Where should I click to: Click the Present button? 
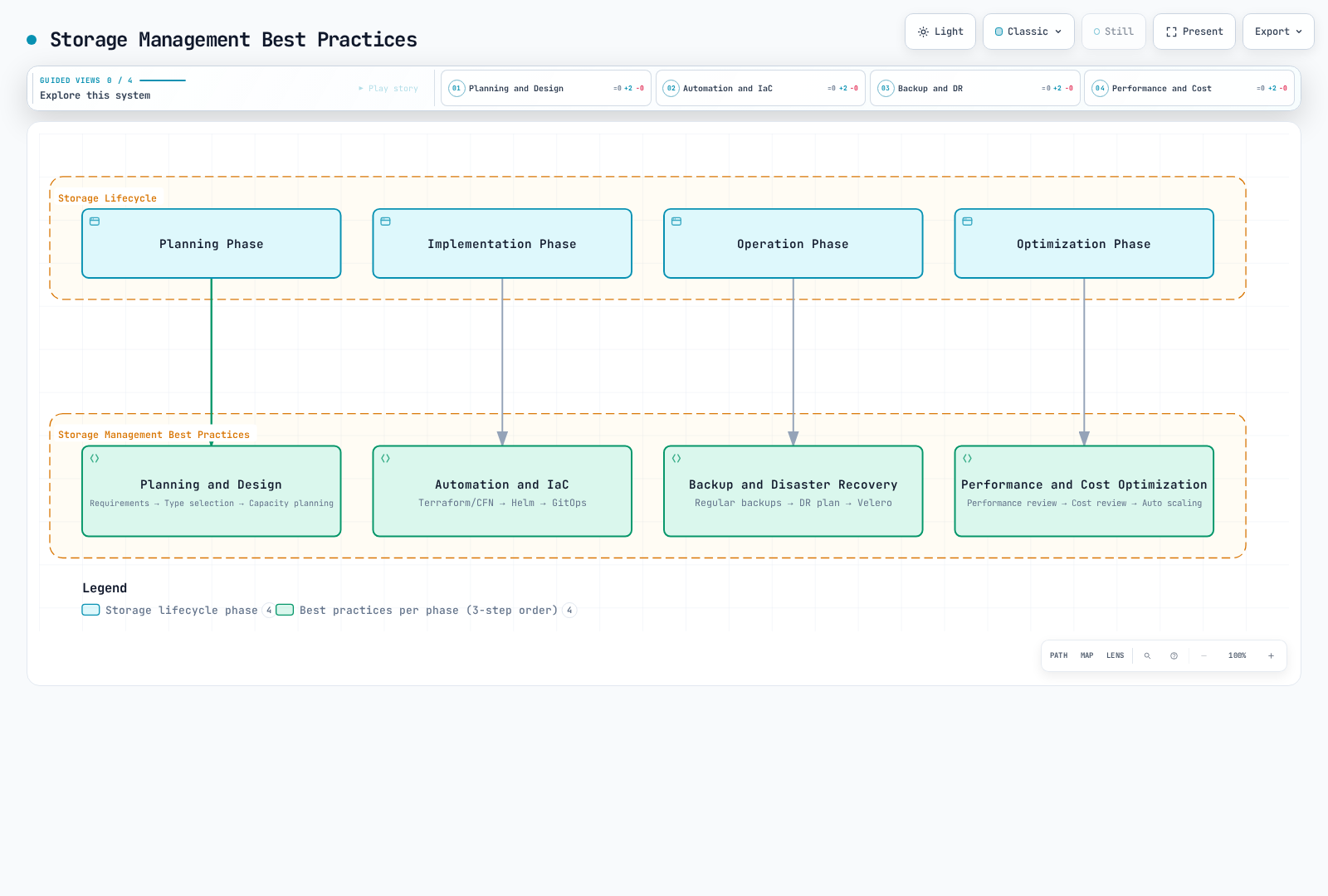pyautogui.click(x=1194, y=32)
